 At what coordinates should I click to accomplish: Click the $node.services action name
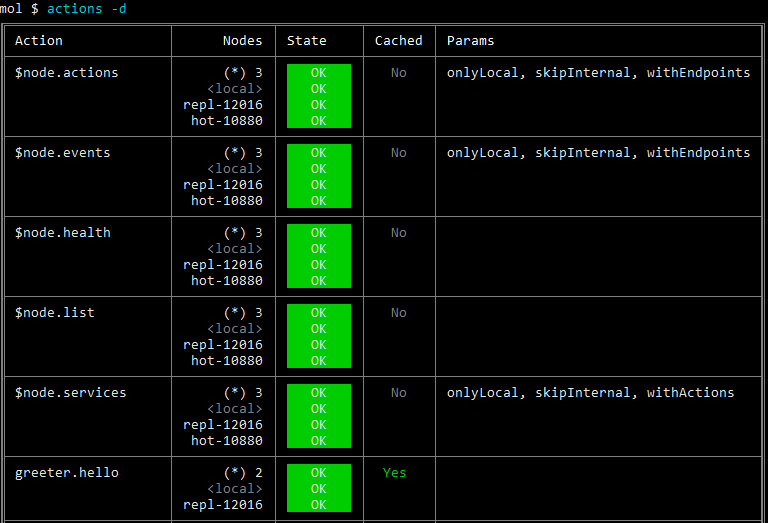pyautogui.click(x=70, y=393)
